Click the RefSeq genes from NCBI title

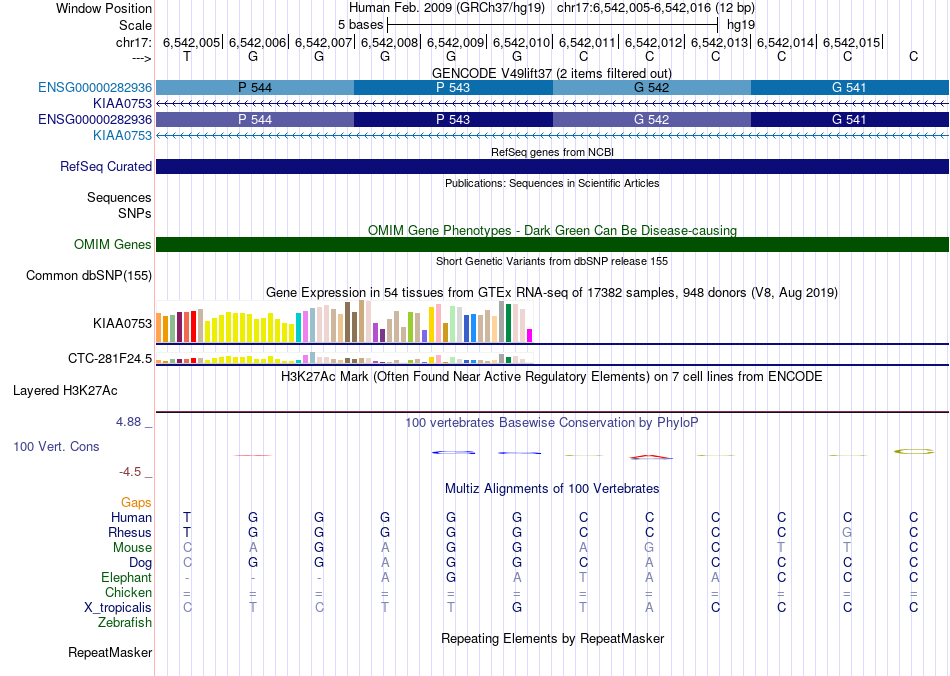pyautogui.click(x=552, y=152)
